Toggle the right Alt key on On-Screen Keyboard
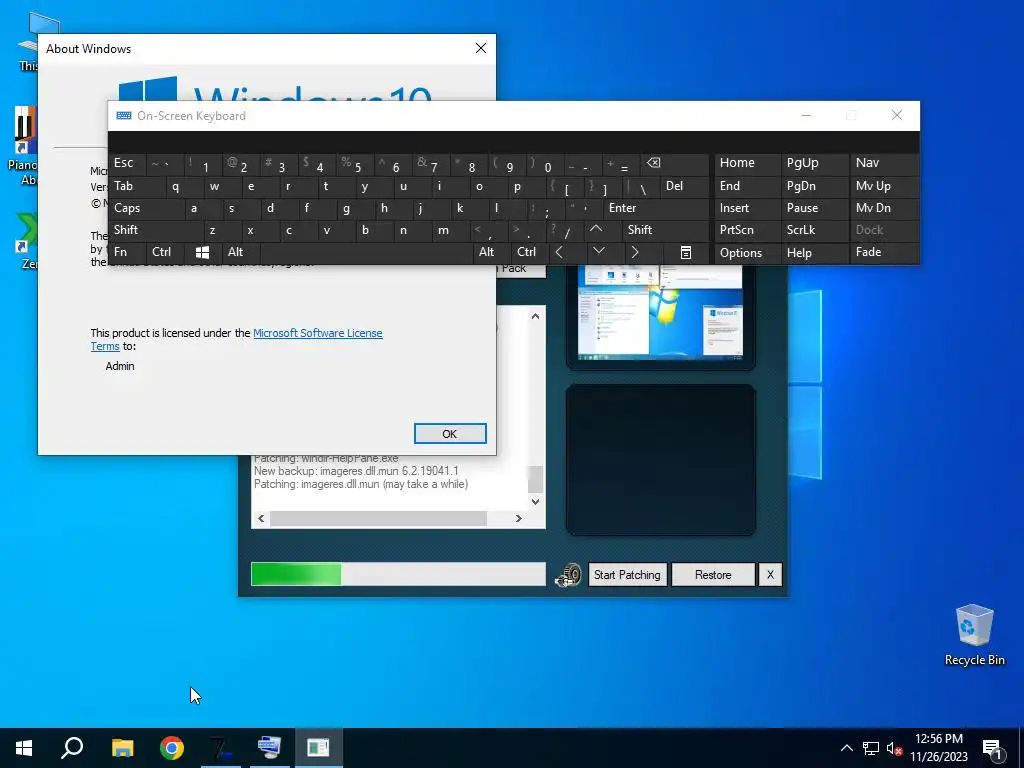This screenshot has height=768, width=1024. 491,252
